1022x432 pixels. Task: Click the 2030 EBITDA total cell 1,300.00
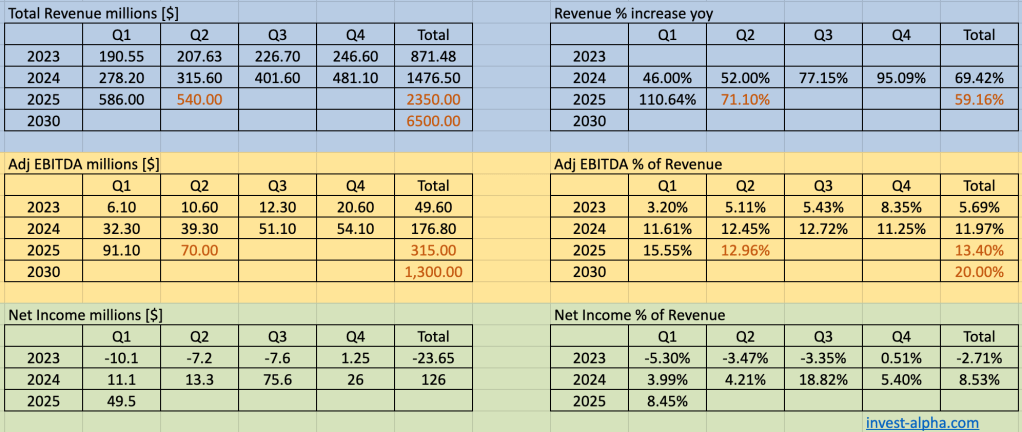tap(432, 271)
